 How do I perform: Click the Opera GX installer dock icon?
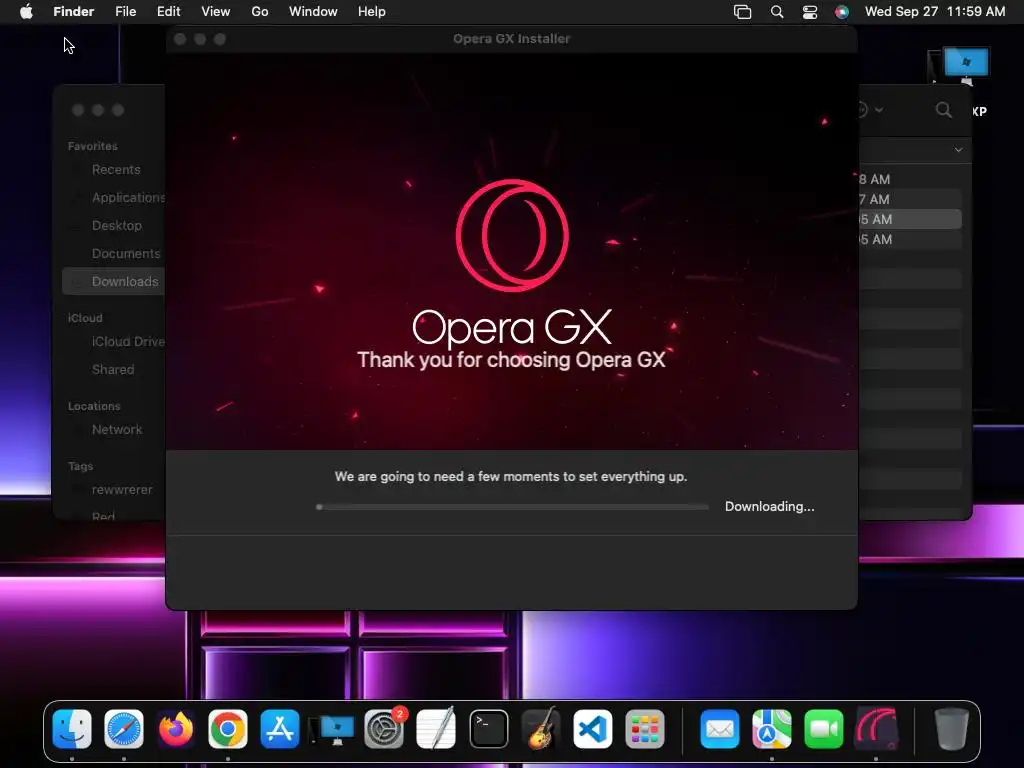click(876, 728)
